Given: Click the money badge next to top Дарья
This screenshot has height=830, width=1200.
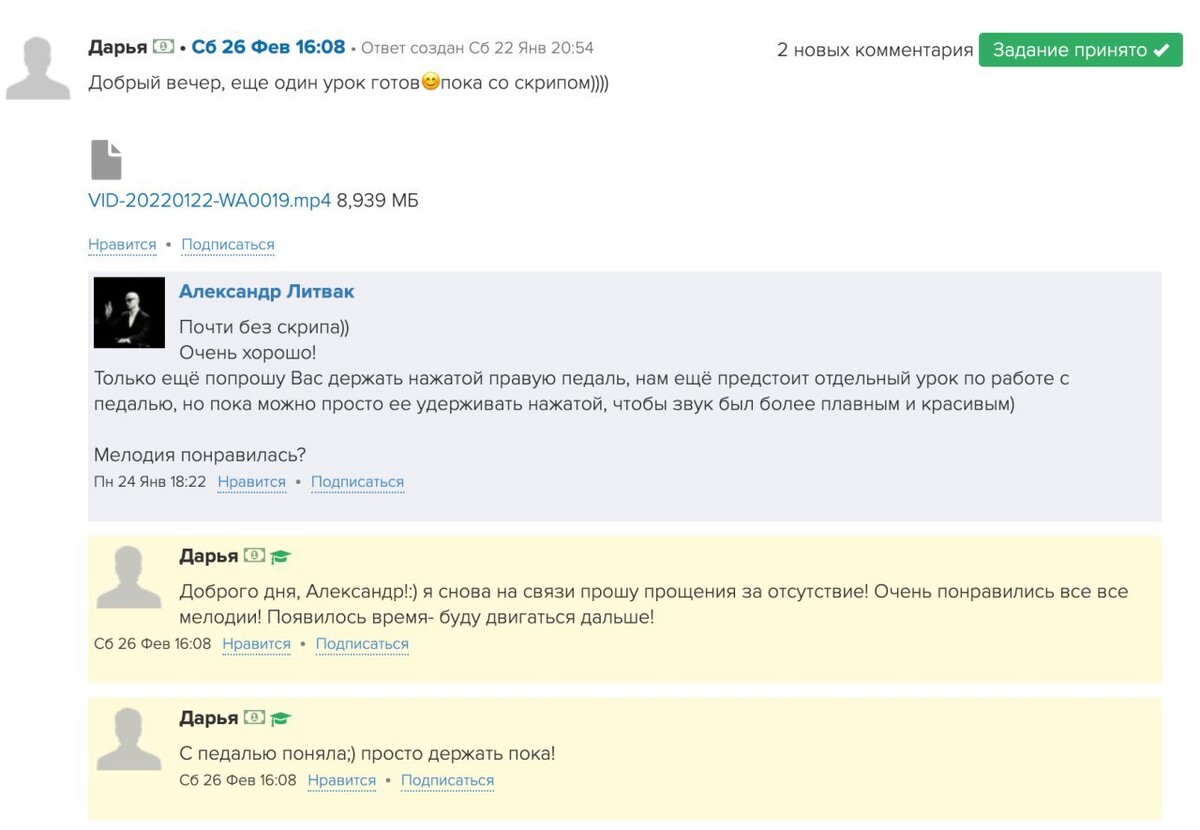Looking at the screenshot, I should (163, 47).
